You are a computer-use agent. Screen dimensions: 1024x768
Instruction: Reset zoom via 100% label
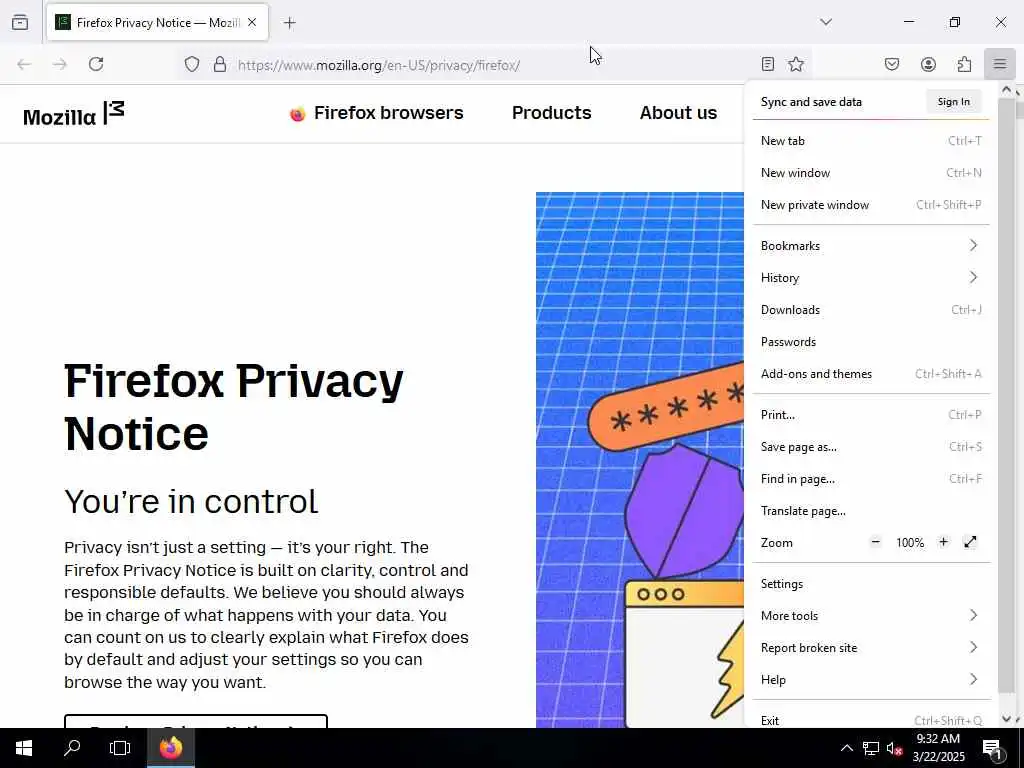pyautogui.click(x=910, y=543)
